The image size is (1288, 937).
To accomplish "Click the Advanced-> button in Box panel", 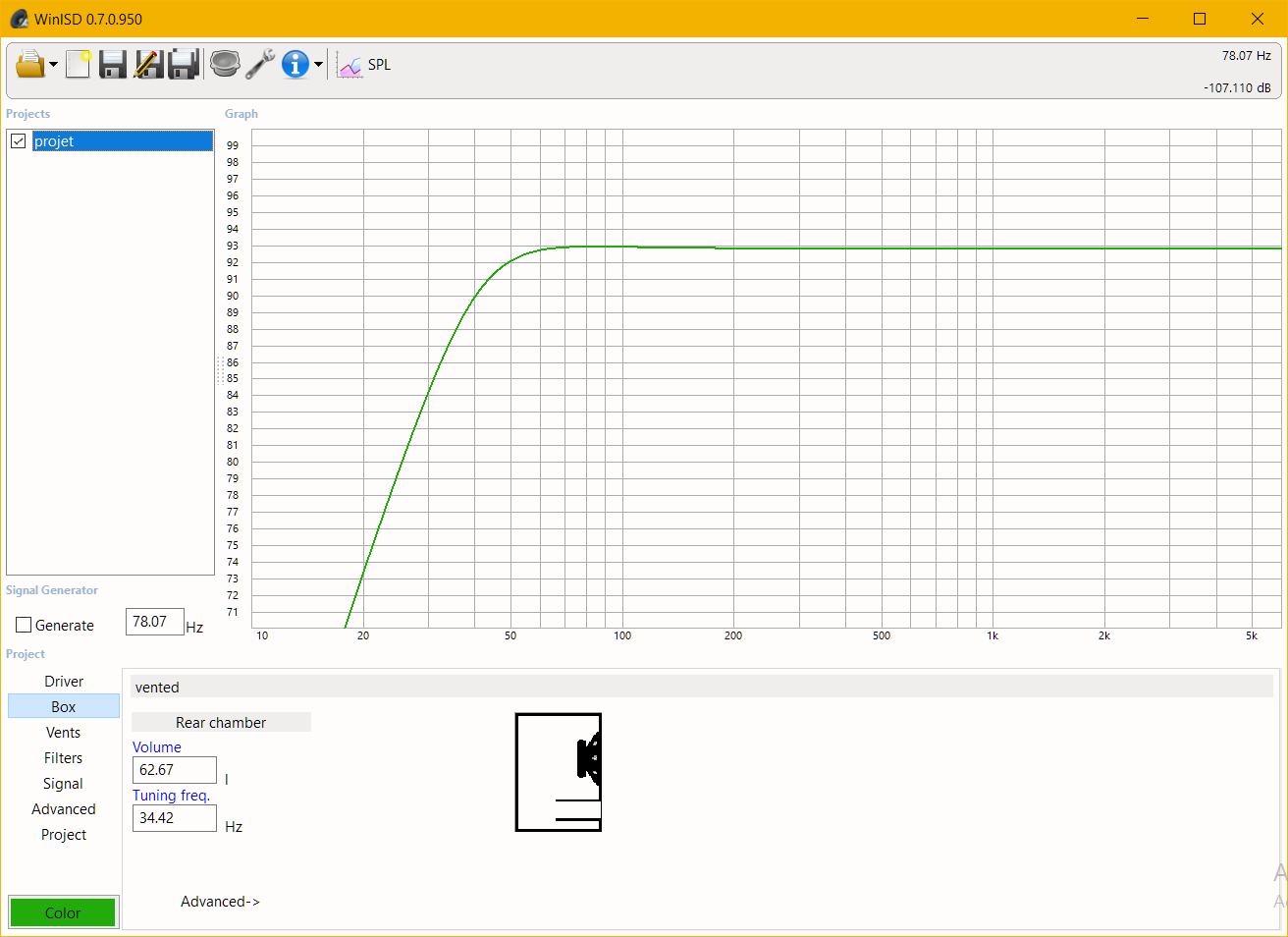I will [220, 902].
